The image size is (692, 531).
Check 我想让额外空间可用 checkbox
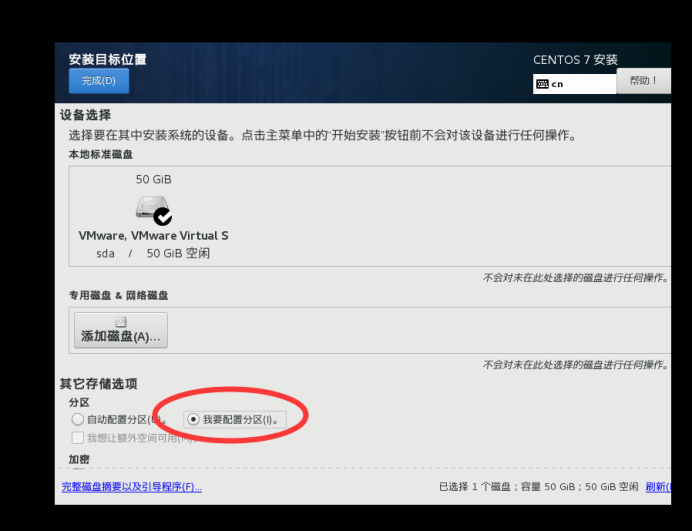(78, 438)
